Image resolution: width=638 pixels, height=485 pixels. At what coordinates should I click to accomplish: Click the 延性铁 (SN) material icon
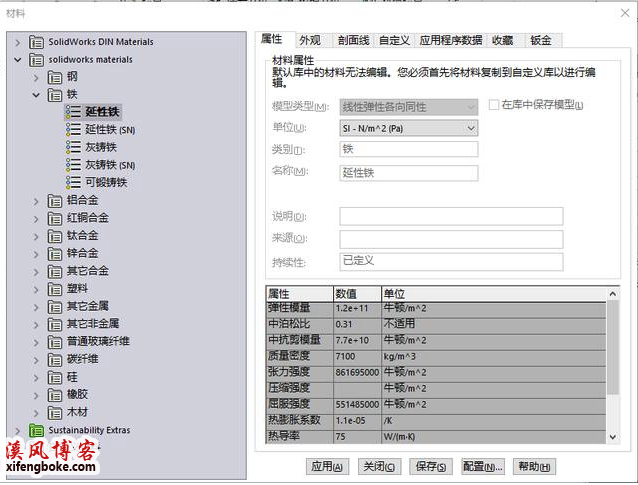coord(73,130)
